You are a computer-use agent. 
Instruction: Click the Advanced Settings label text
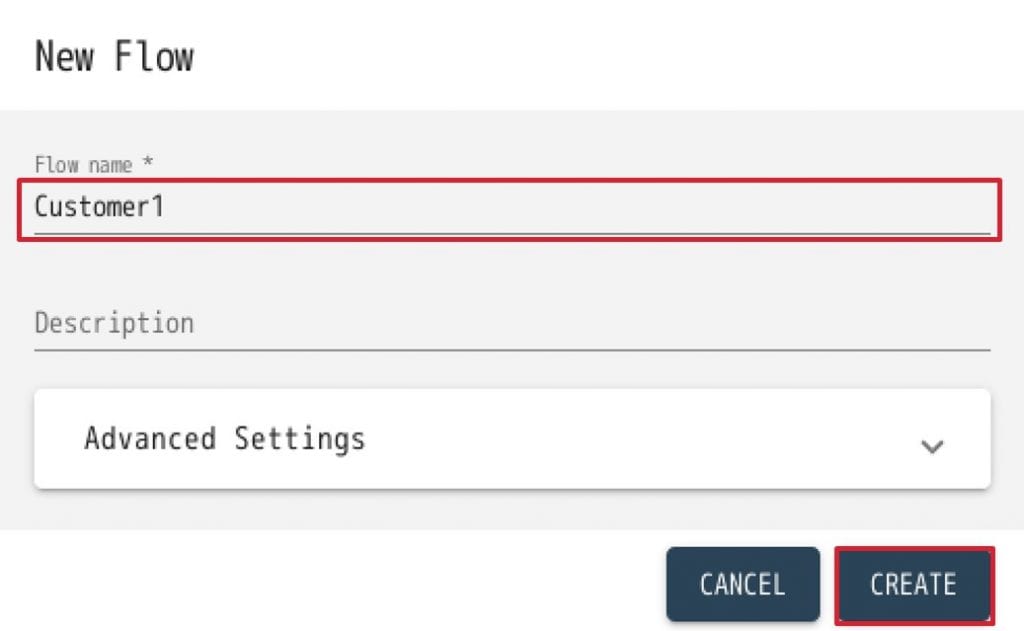click(x=225, y=439)
